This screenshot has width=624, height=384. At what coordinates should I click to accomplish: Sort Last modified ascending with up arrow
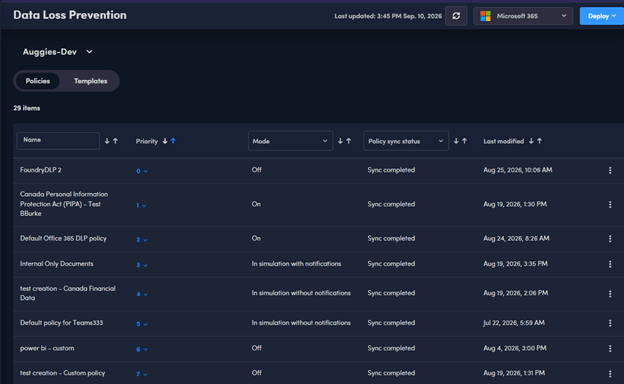click(x=540, y=141)
